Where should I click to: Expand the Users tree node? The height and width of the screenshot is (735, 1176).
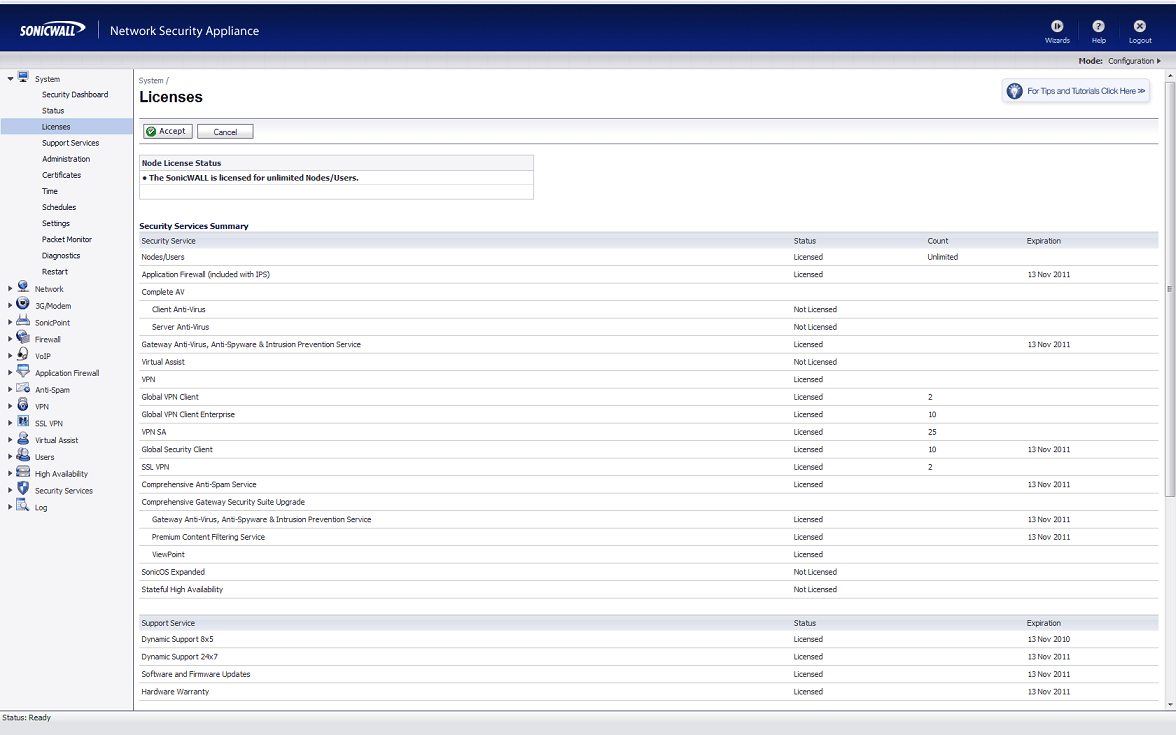[x=10, y=457]
